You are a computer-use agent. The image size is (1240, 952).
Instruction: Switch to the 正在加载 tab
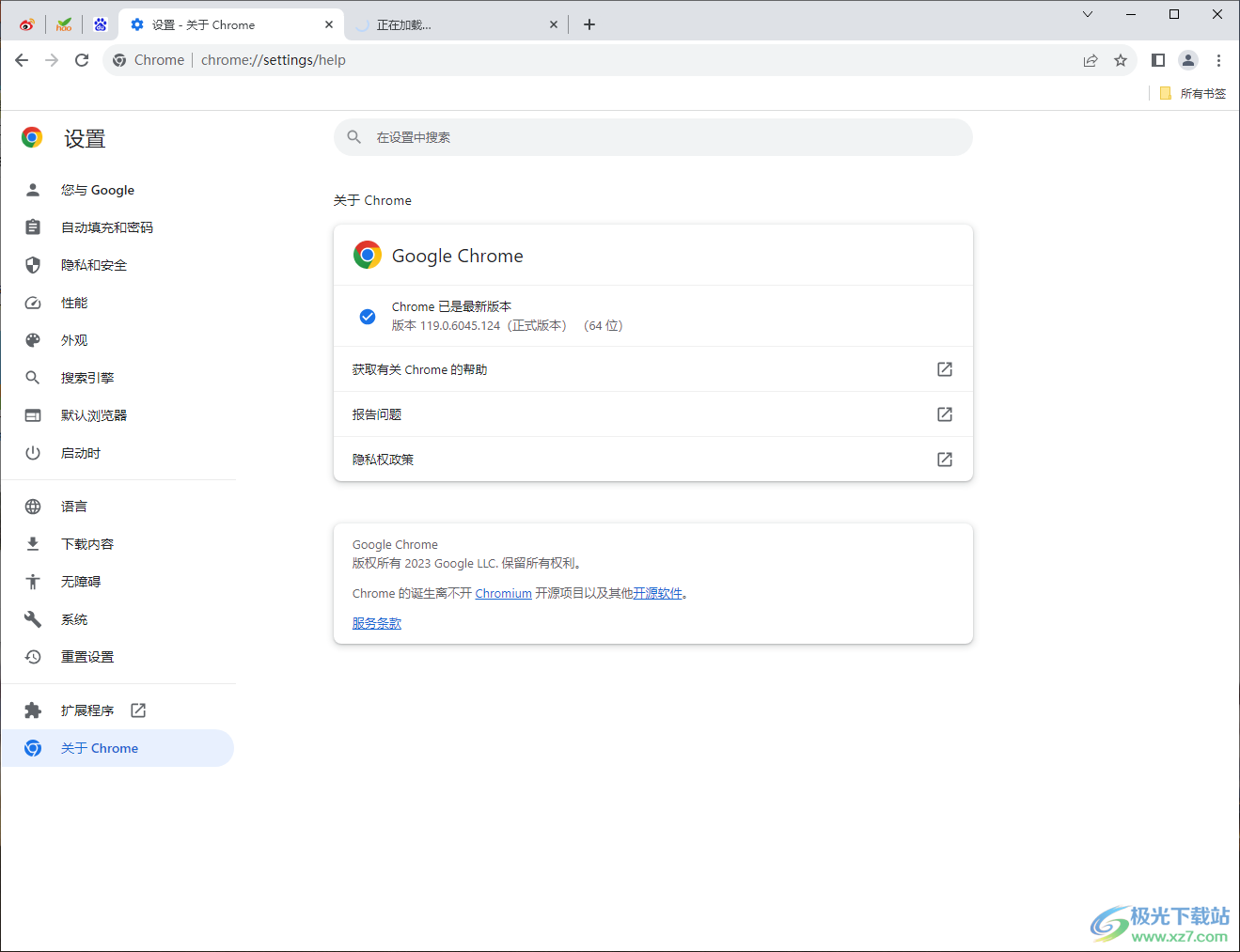tap(455, 25)
